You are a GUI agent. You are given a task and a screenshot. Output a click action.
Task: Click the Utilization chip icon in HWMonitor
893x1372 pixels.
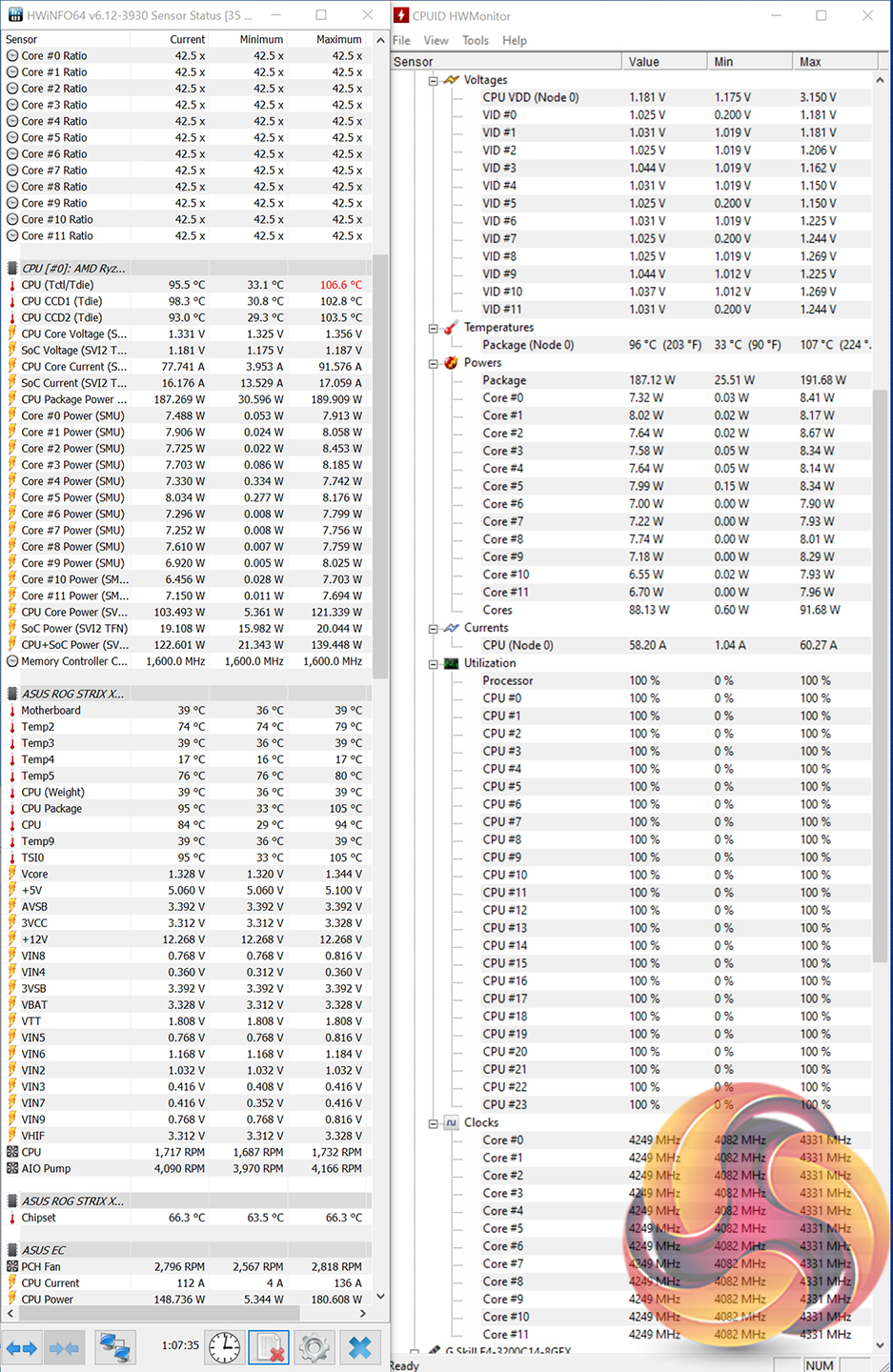coord(452,663)
